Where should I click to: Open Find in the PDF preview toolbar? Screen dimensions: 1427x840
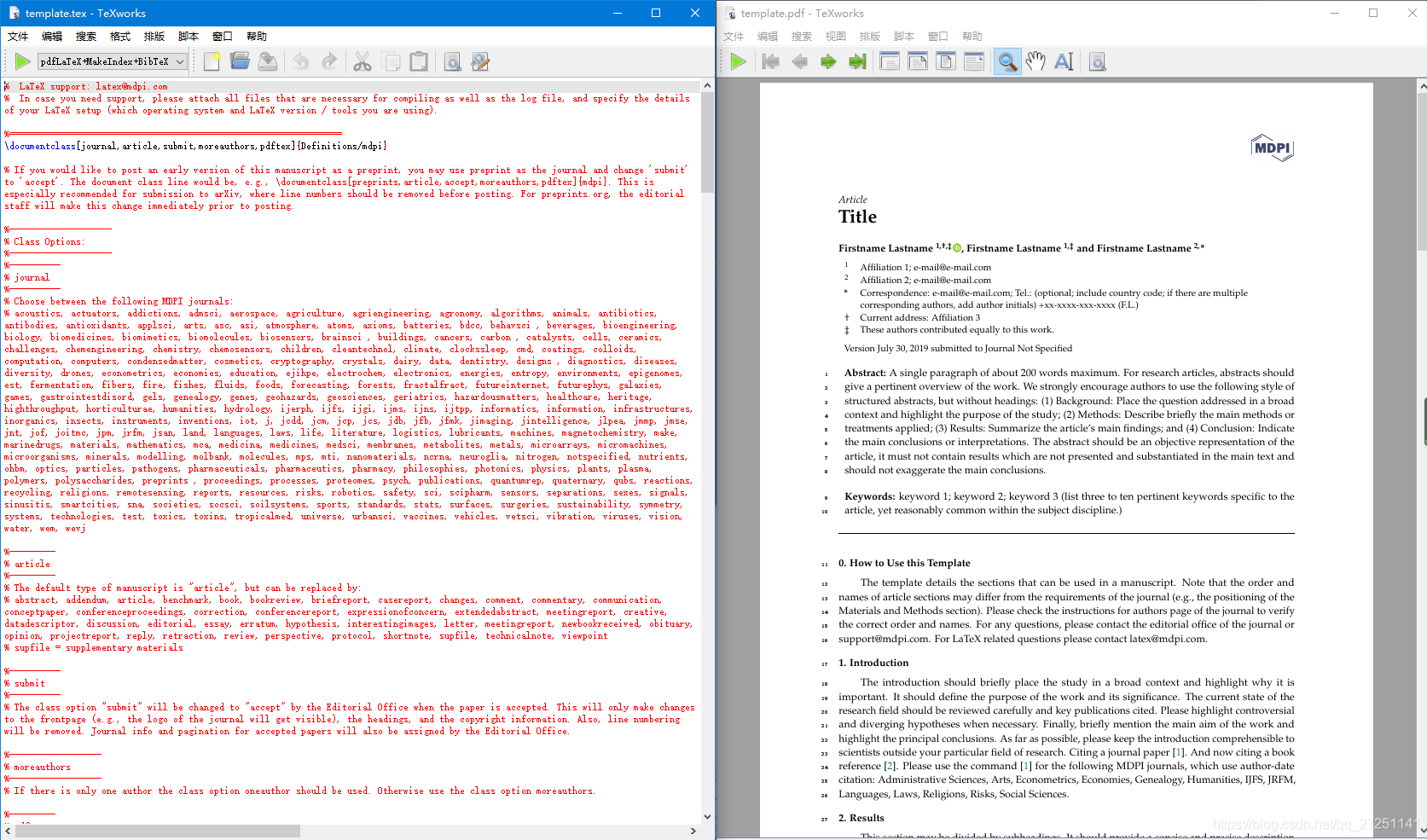[x=1097, y=61]
